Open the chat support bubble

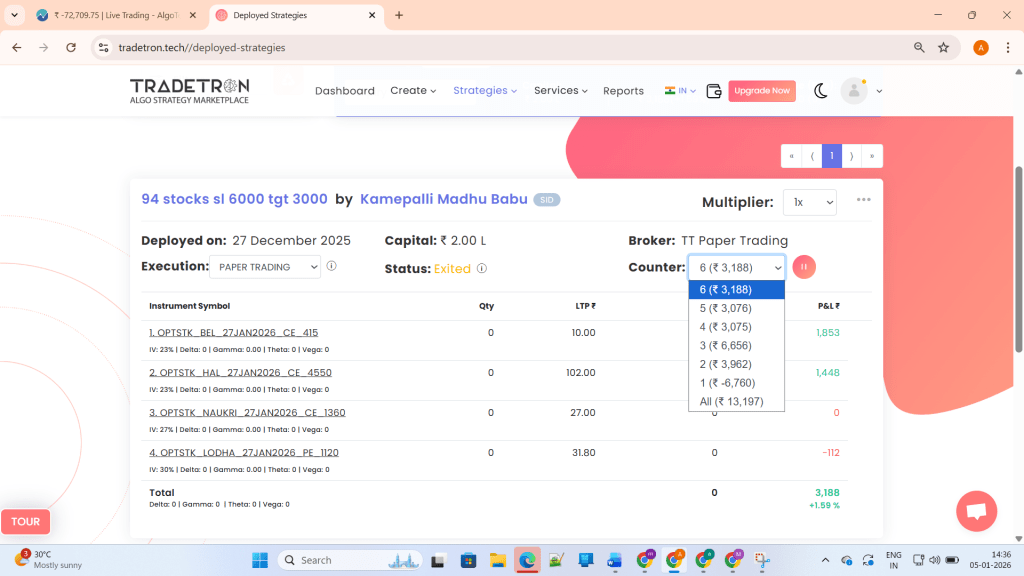976,511
